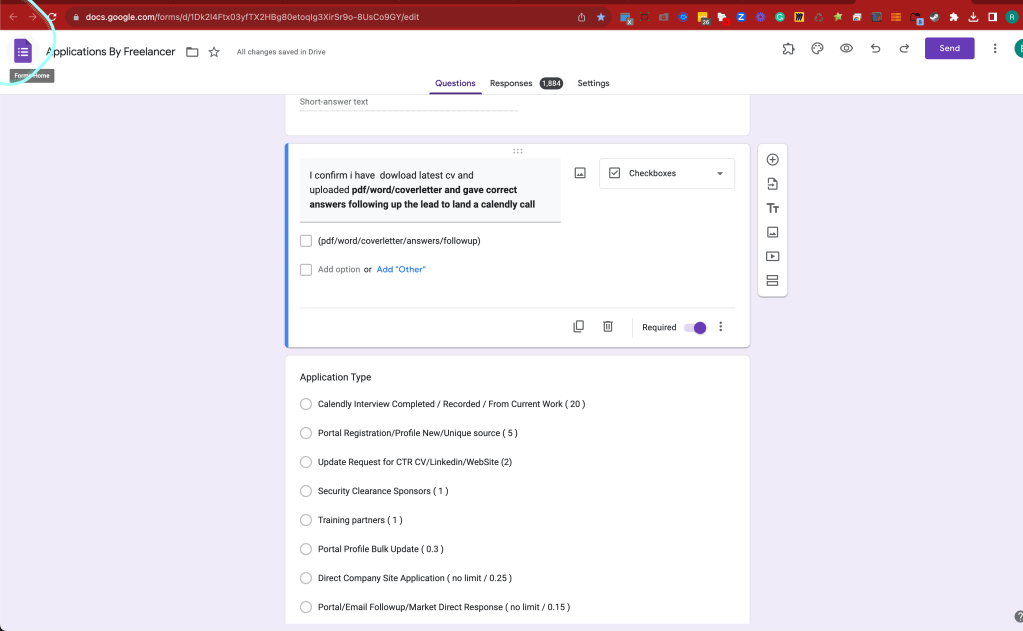Screen dimensions: 1023x631
Task: Select Portal Profile Bulk Update option
Action: coord(305,549)
